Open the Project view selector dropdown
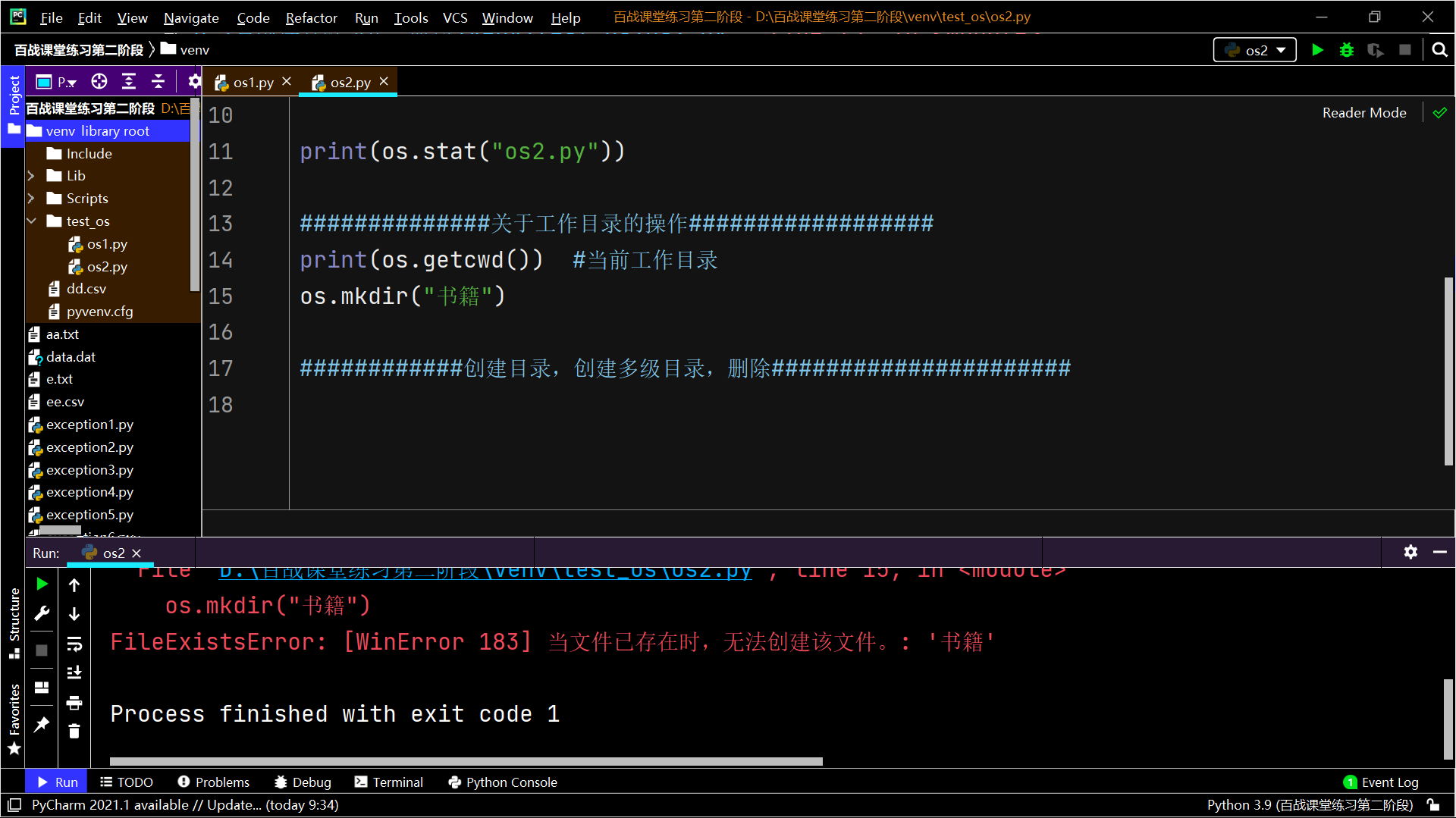Image resolution: width=1456 pixels, height=818 pixels. coord(57,82)
